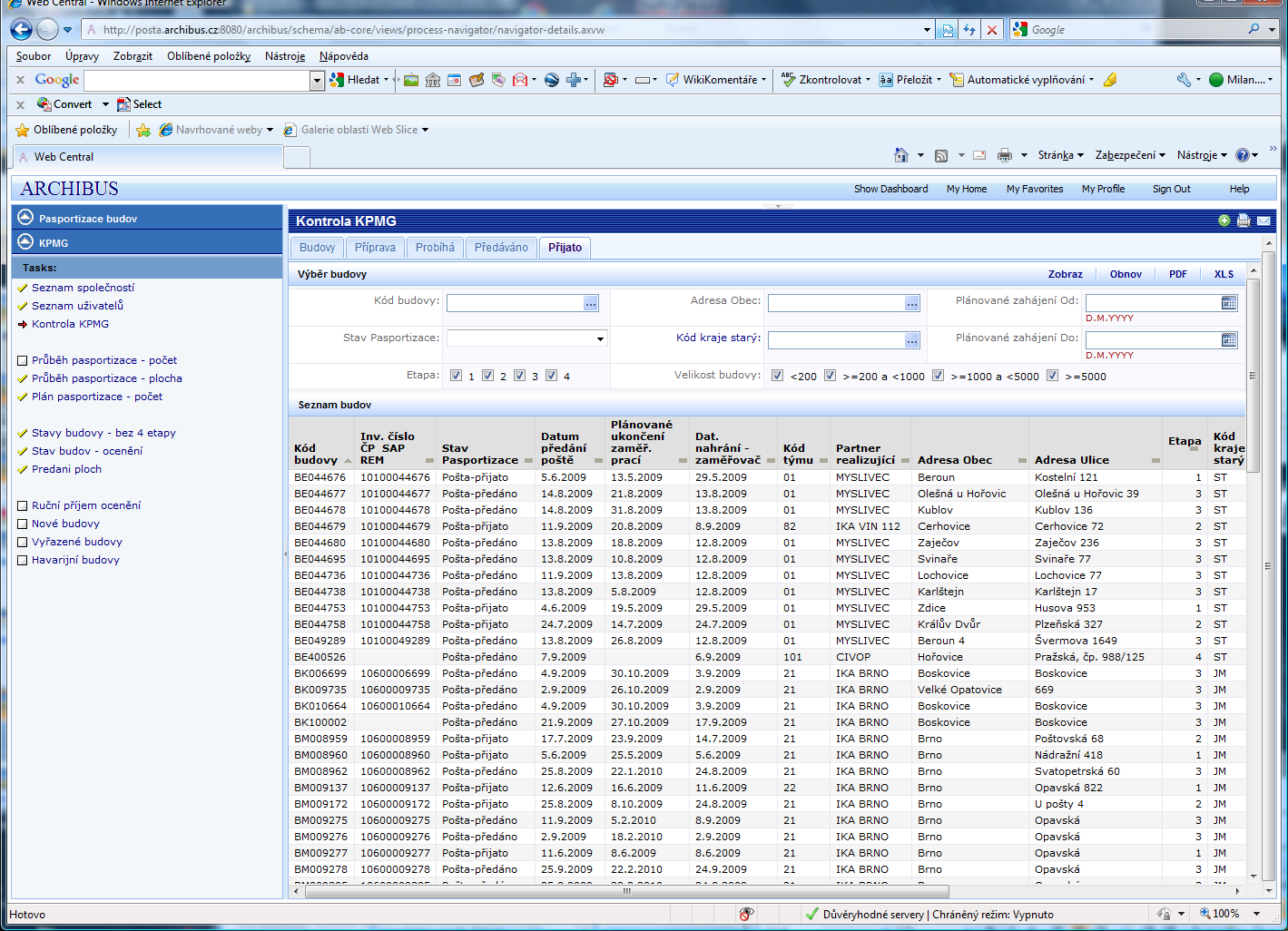Image resolution: width=1288 pixels, height=931 pixels.
Task: Click the Google toolbar Gmail envelope icon
Action: (520, 80)
